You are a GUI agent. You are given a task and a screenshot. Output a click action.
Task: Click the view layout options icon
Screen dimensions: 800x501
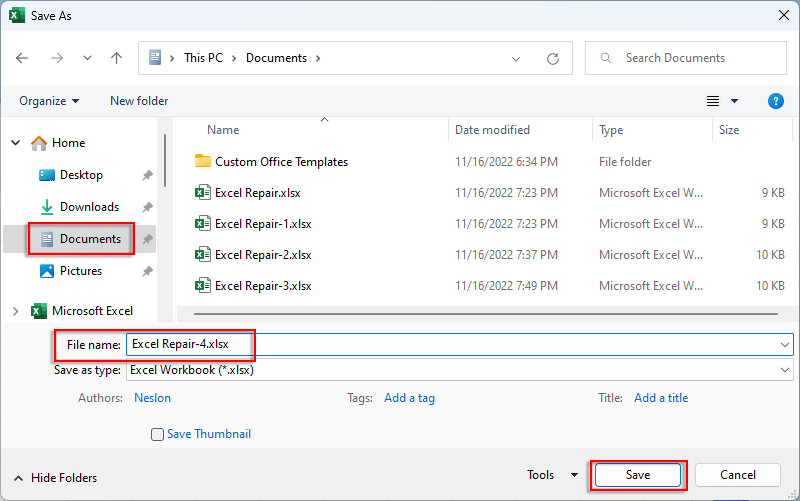pos(713,101)
